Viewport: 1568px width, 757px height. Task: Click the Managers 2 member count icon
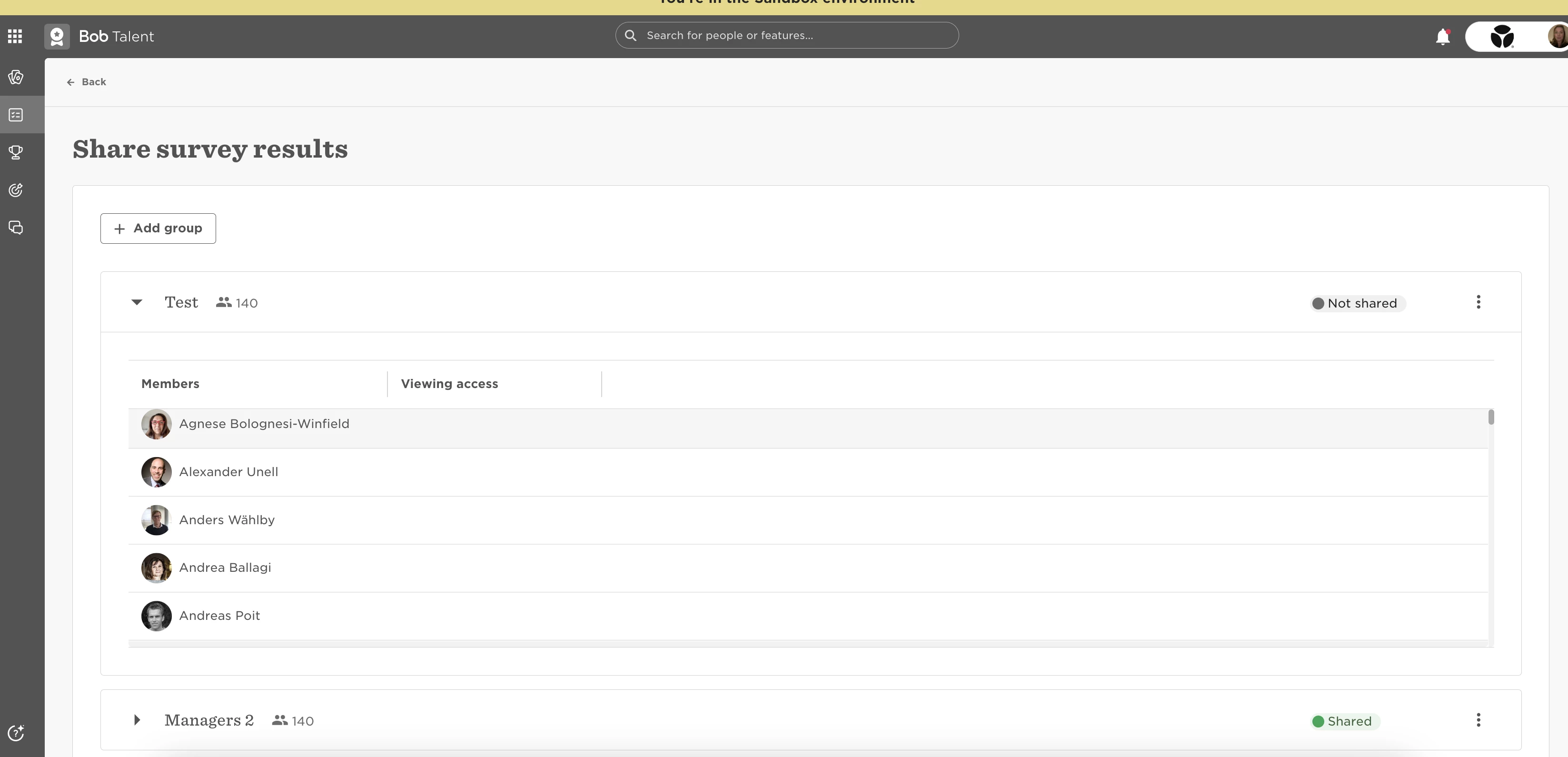click(x=280, y=720)
